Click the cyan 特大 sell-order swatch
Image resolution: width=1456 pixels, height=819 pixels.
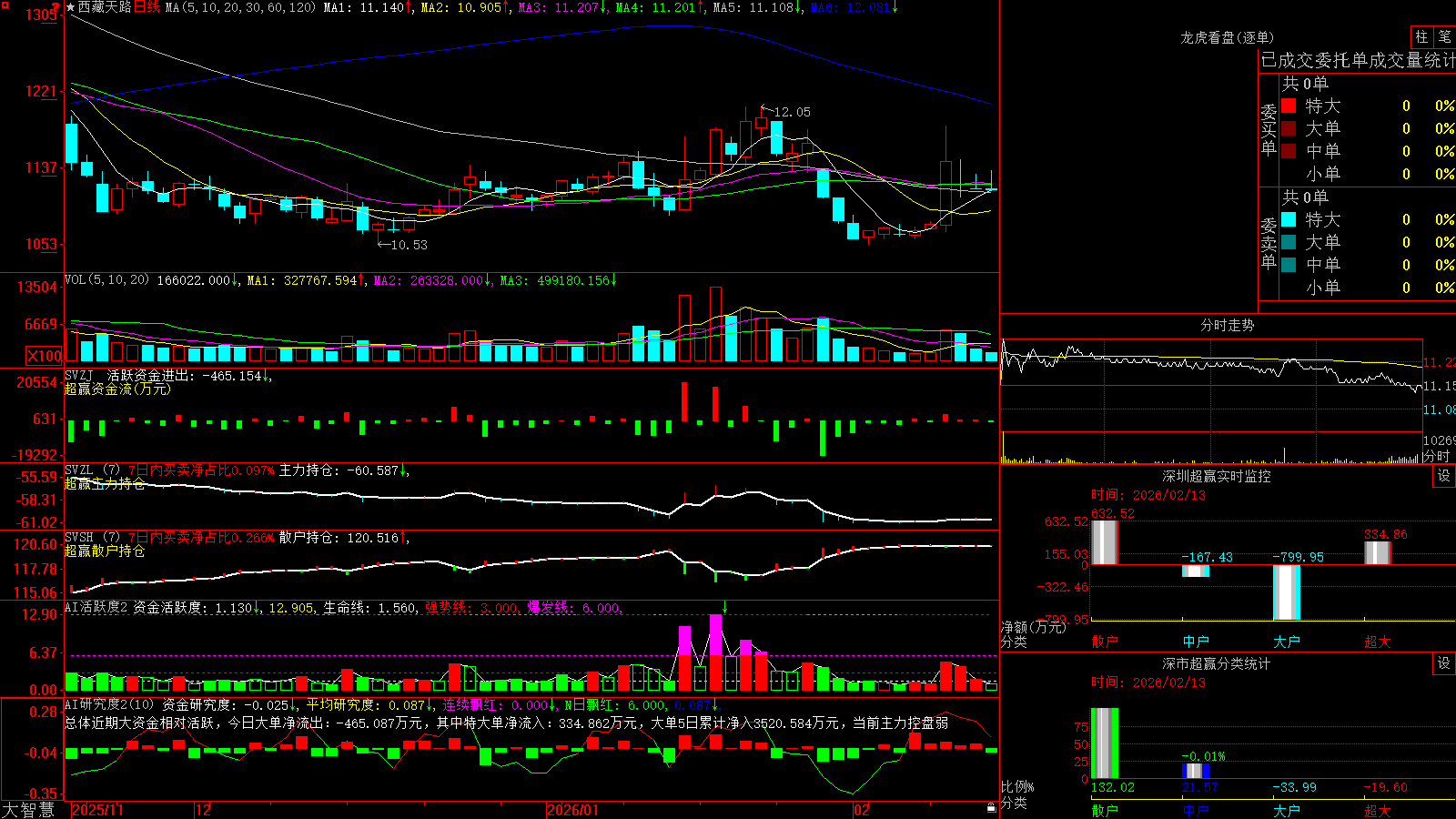[1289, 219]
